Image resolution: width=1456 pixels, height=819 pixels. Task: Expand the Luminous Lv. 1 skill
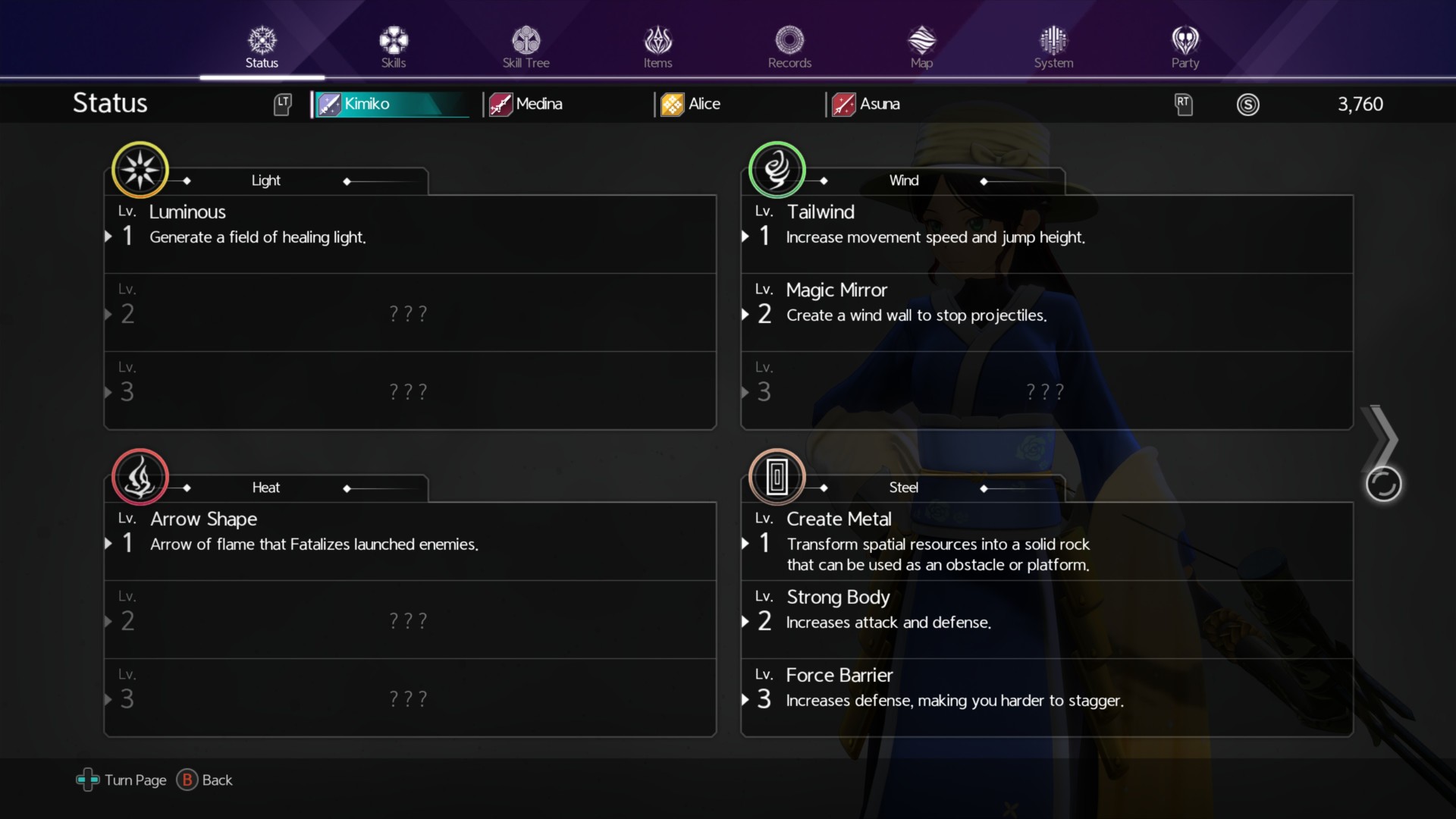click(x=410, y=234)
